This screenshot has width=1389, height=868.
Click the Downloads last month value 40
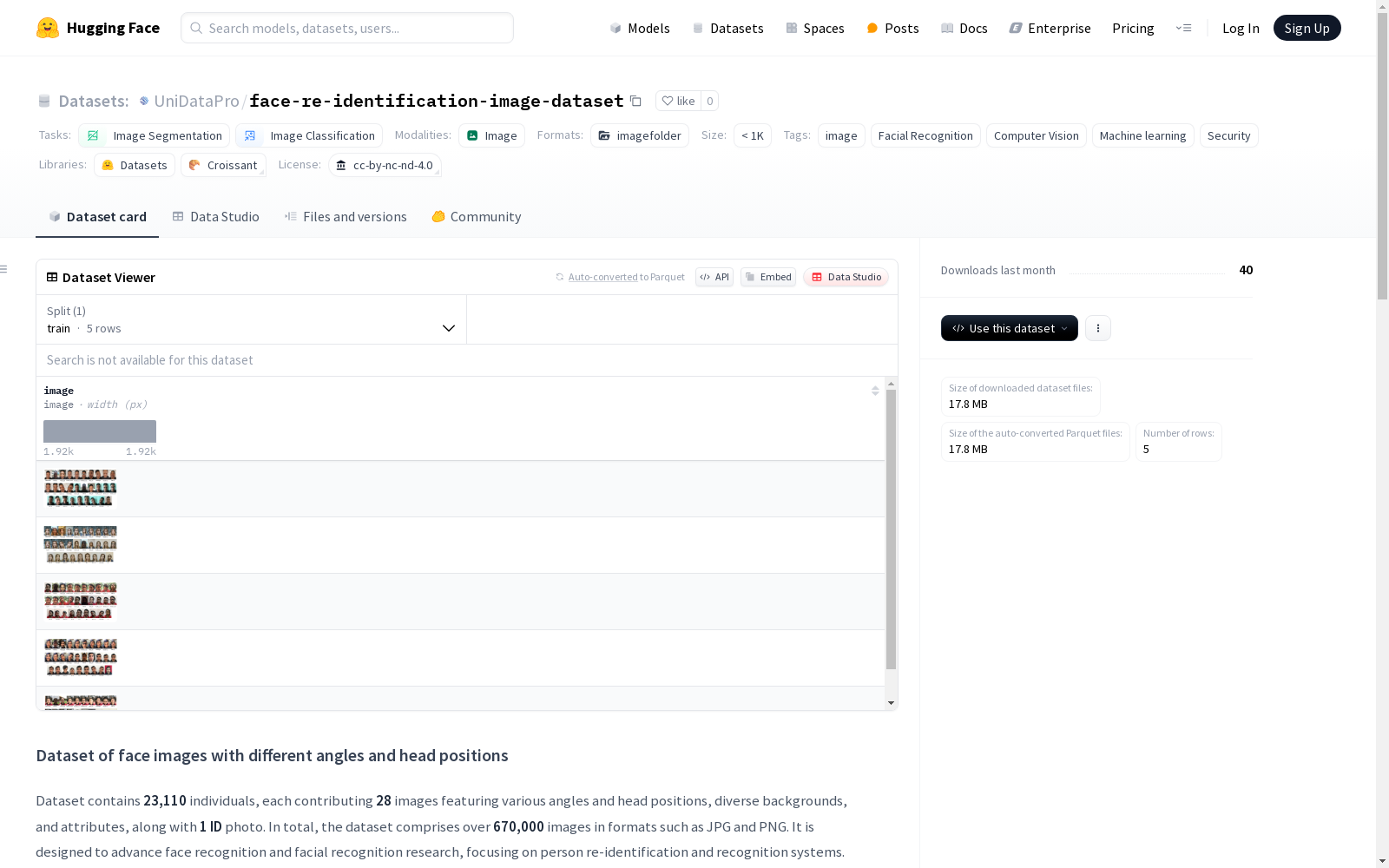1246,270
